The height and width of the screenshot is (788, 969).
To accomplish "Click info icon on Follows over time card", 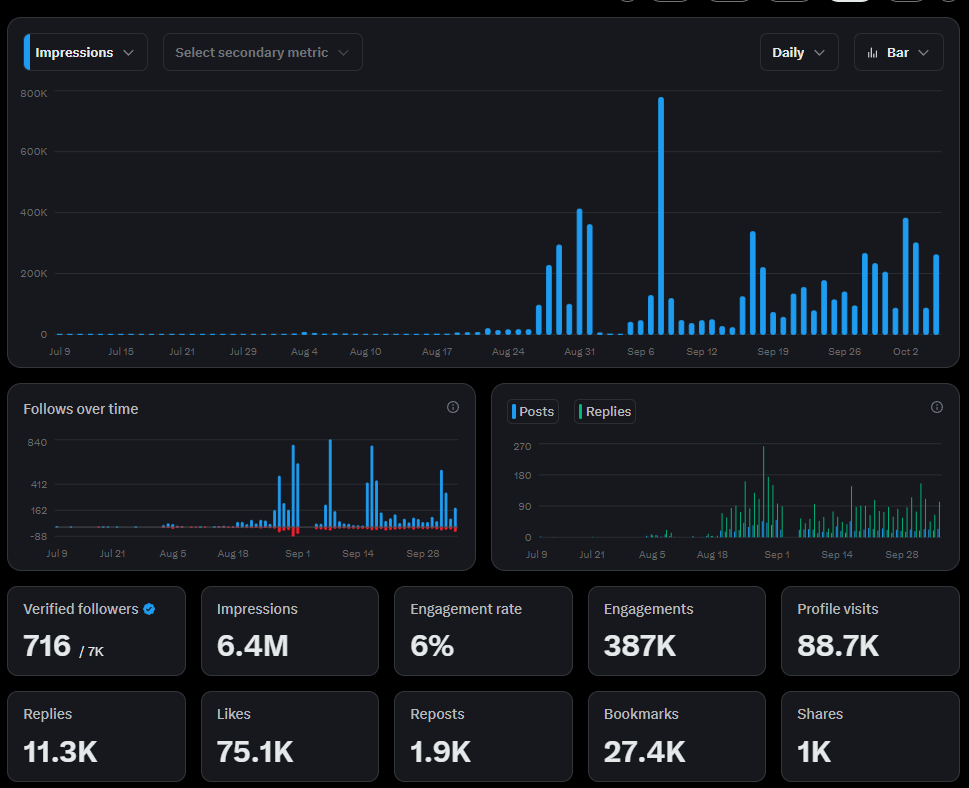I will [x=453, y=407].
